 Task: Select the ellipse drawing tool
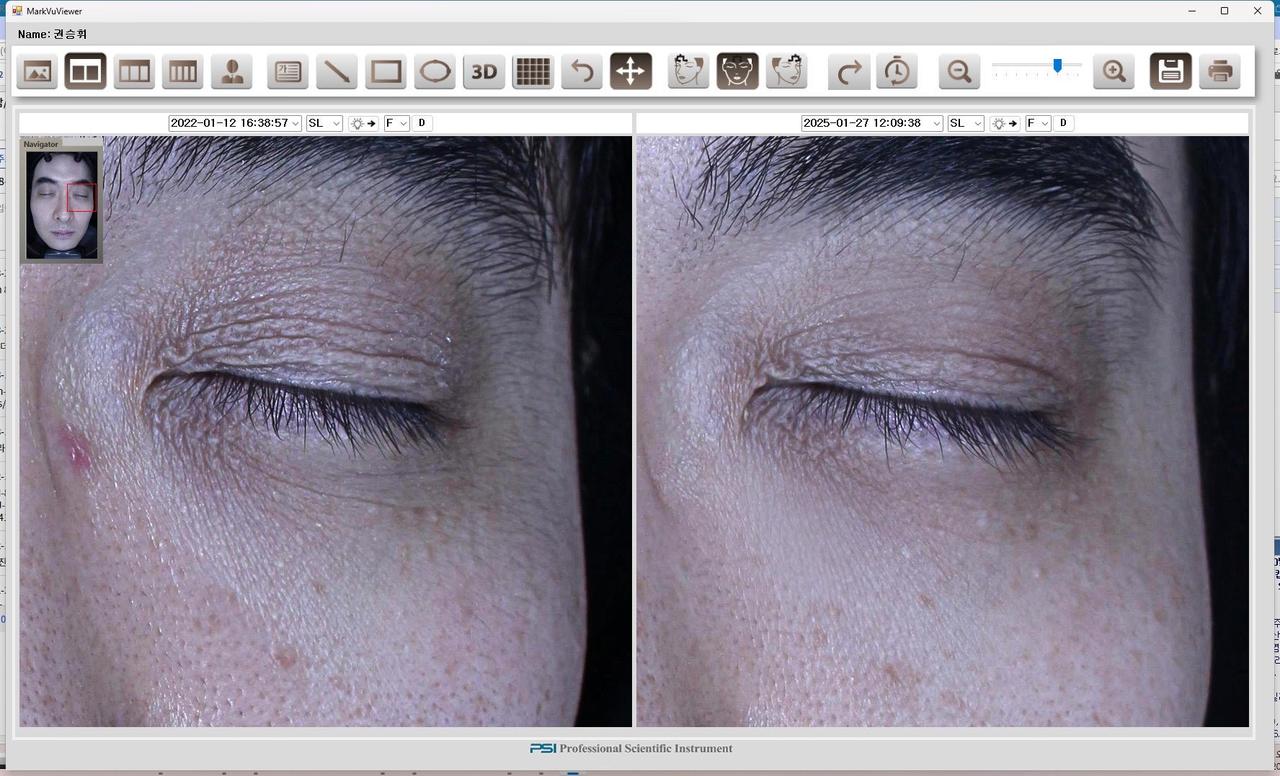(435, 72)
